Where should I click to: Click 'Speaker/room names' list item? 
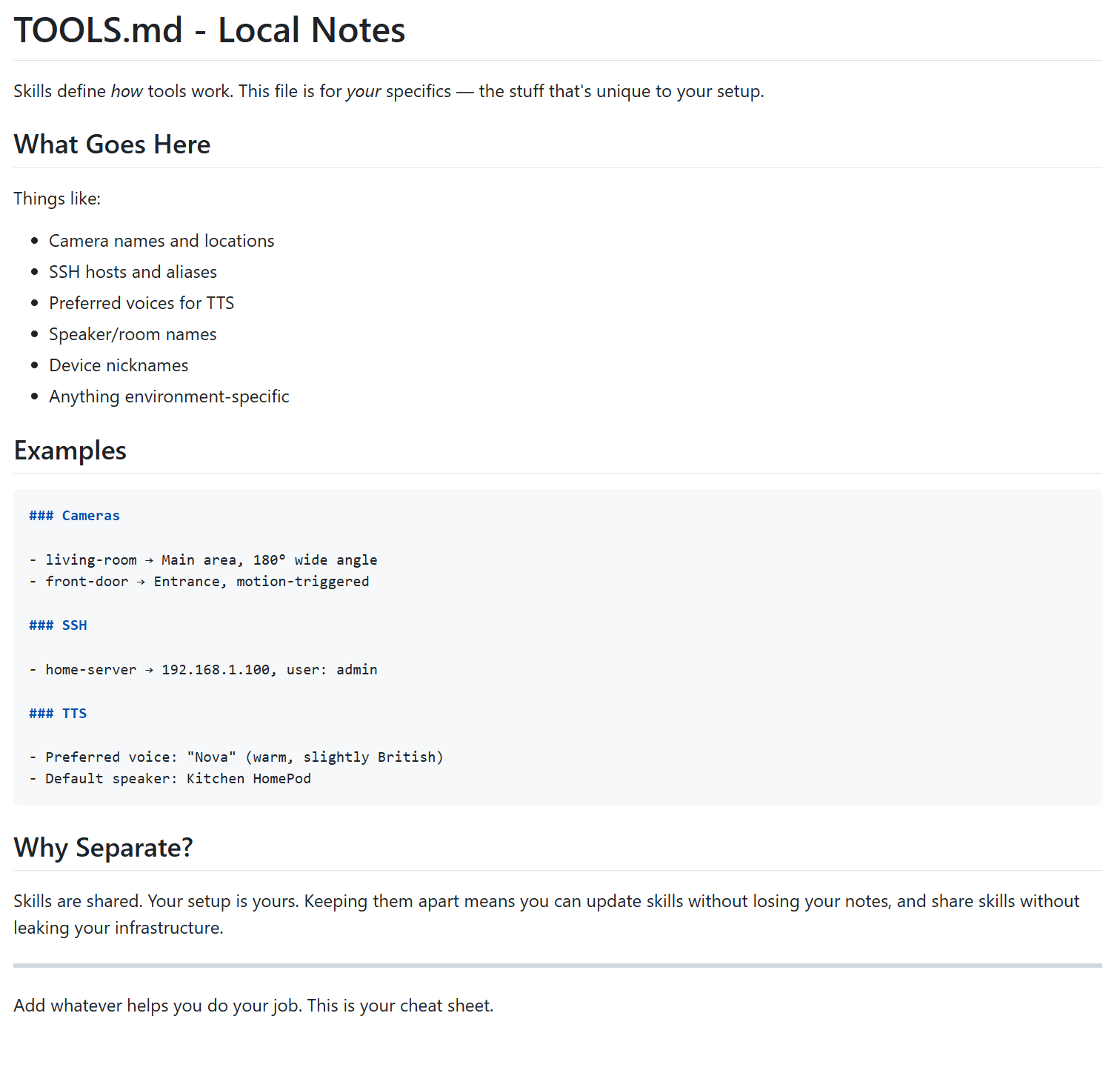pyautogui.click(x=133, y=334)
